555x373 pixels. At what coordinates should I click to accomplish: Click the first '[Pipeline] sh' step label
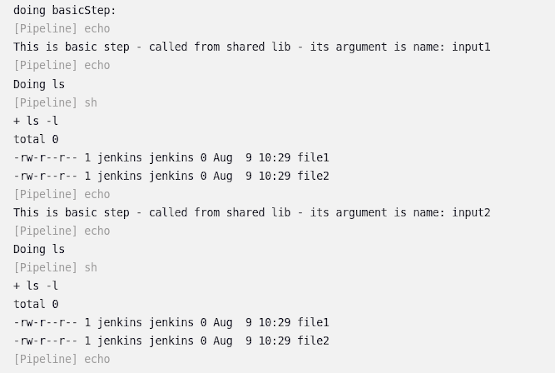coord(55,103)
